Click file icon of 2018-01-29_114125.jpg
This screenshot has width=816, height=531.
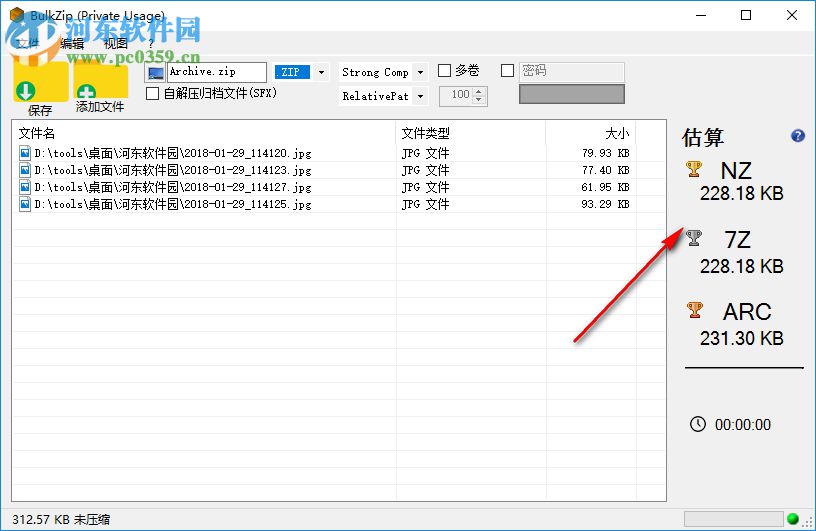24,204
